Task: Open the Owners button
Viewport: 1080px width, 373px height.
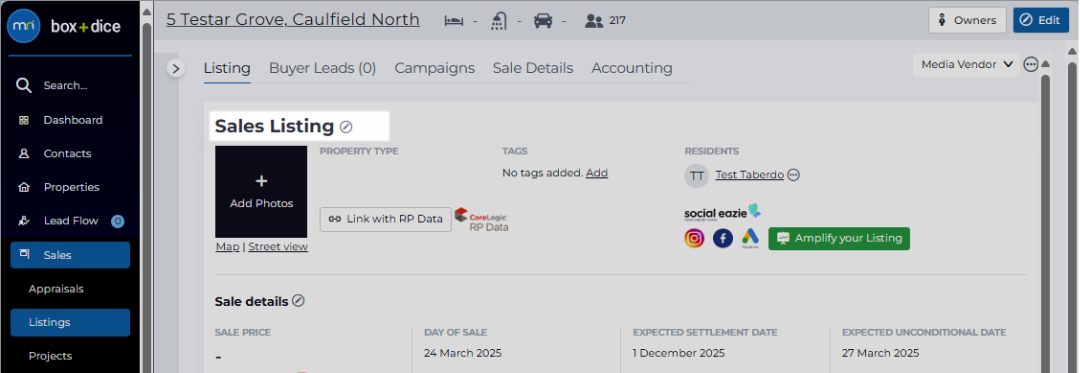Action: tap(968, 20)
